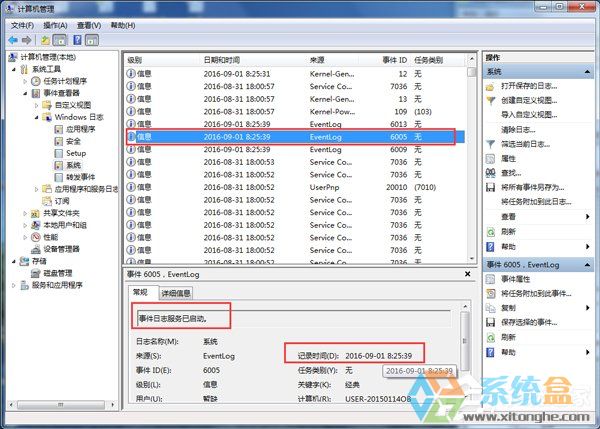
Task: Open the 帮助(H) menu
Action: pos(123,26)
